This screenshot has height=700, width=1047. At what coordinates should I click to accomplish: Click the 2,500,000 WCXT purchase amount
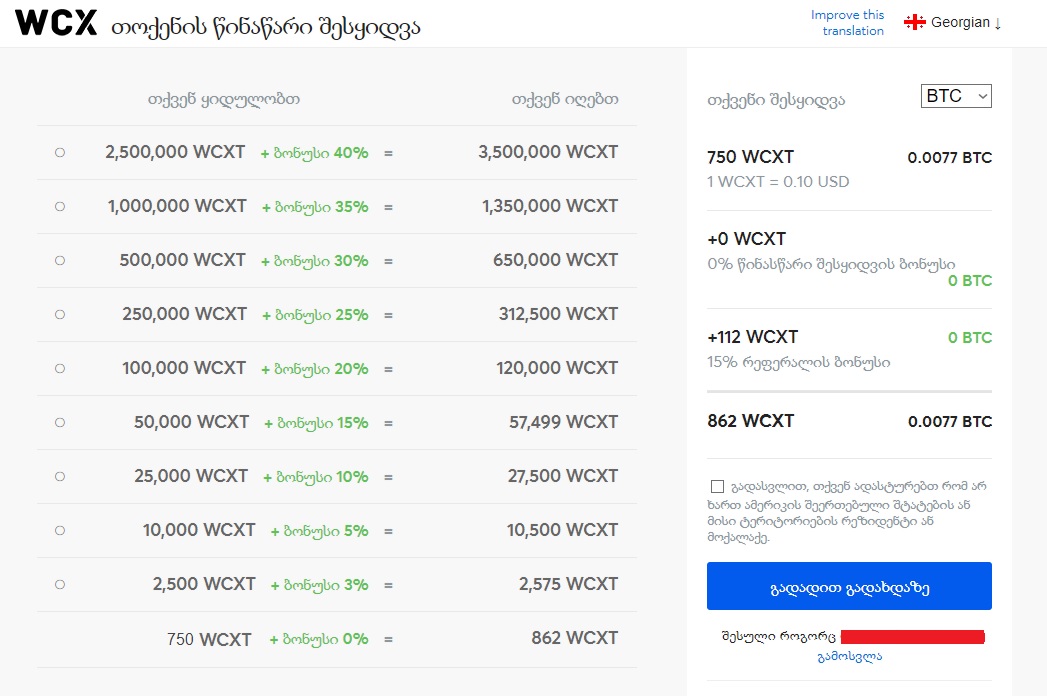click(x=175, y=152)
